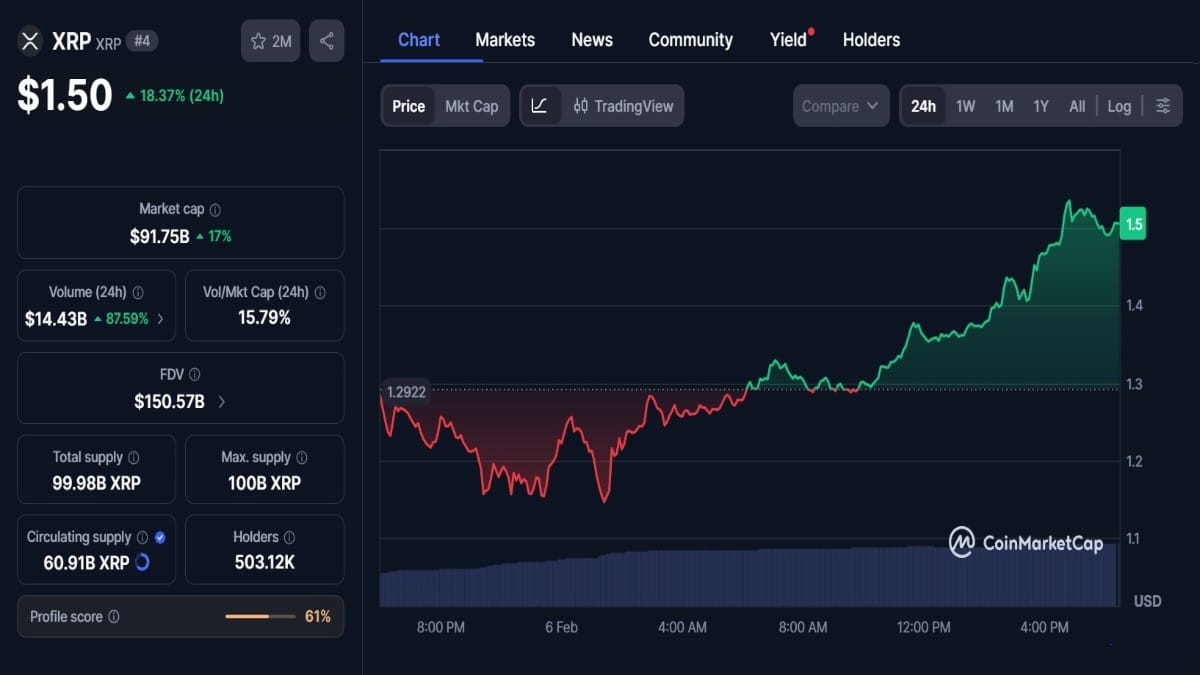Click the #4 rank badge
The height and width of the screenshot is (675, 1200).
142,41
